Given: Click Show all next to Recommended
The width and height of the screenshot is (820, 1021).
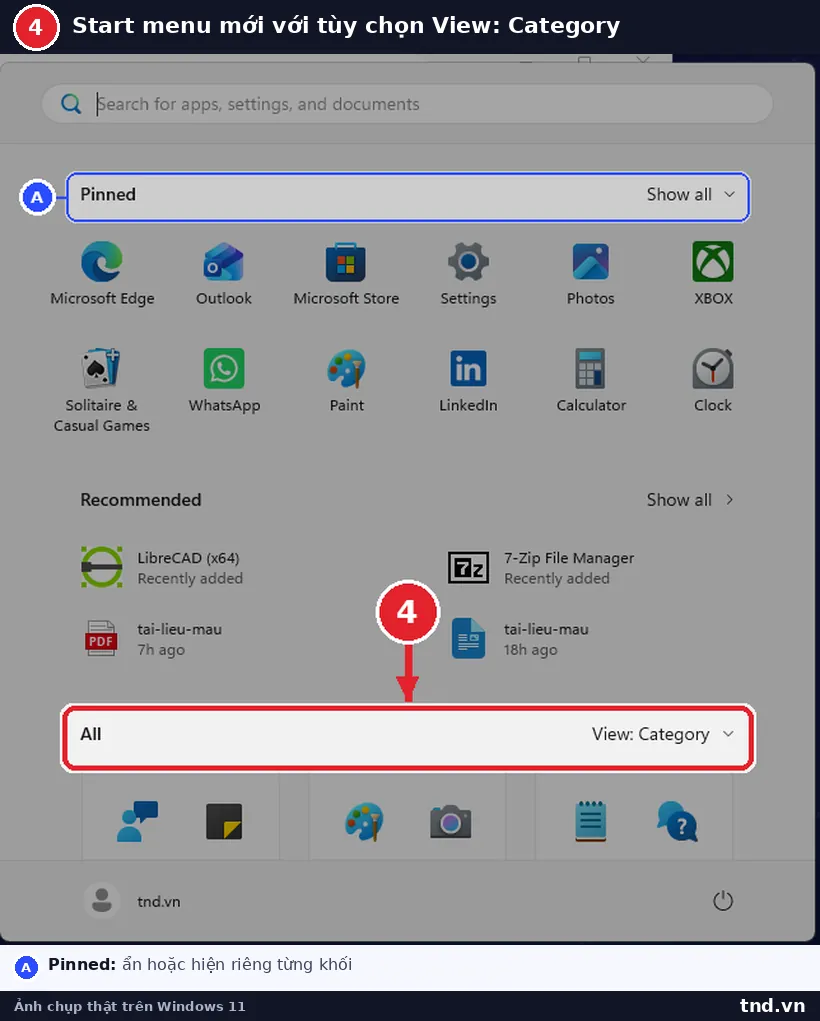Looking at the screenshot, I should tap(679, 499).
